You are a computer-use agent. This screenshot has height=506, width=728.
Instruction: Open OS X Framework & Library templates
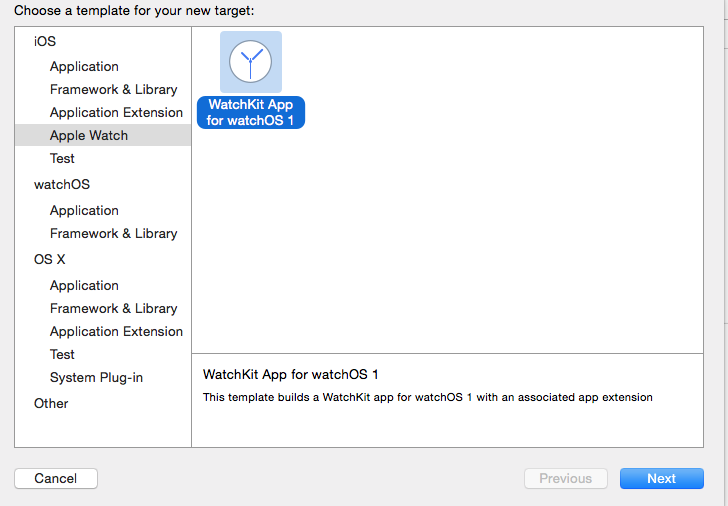click(x=113, y=308)
